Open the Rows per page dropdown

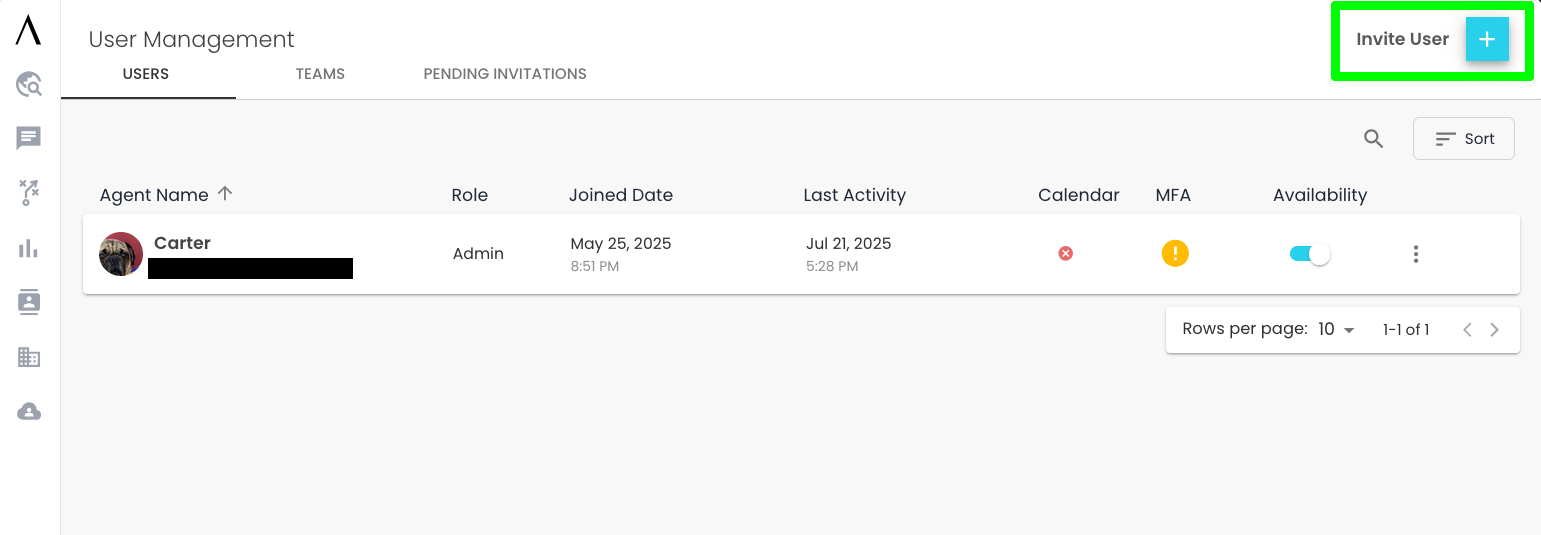point(1336,329)
